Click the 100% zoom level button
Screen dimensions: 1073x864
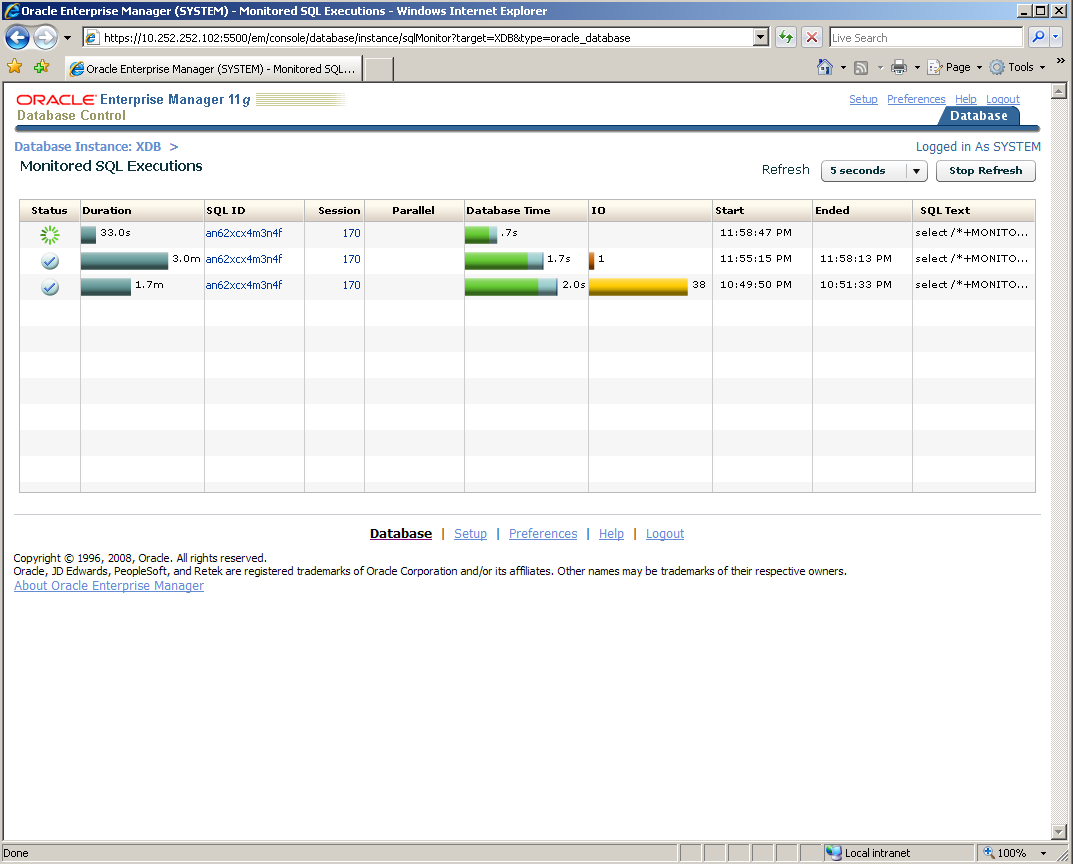tap(1005, 853)
